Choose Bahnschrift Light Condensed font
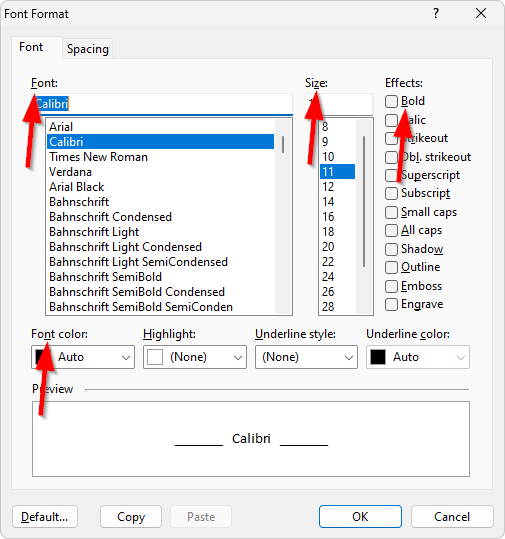Viewport: 505px width, 539px height. 160,247
